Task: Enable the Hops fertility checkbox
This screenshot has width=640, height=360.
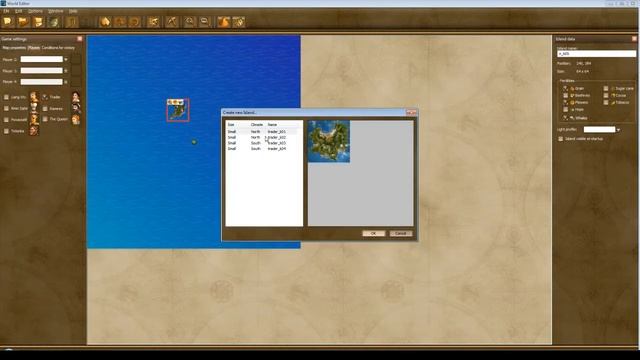Action: point(565,109)
